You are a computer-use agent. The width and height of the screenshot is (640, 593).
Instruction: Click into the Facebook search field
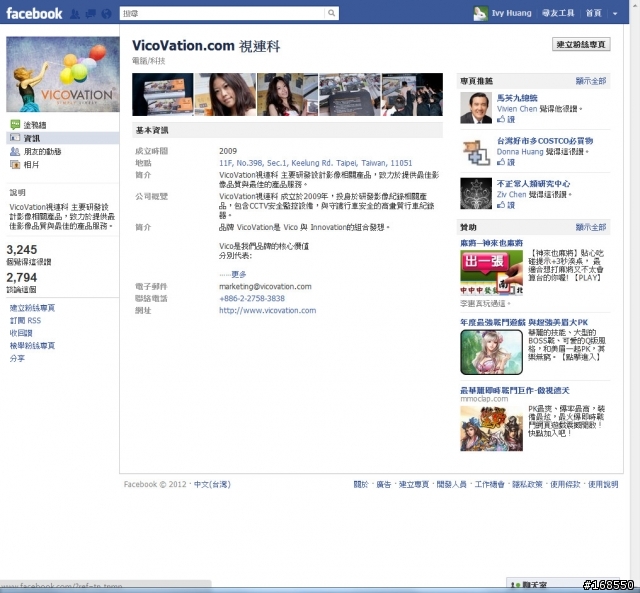(223, 13)
